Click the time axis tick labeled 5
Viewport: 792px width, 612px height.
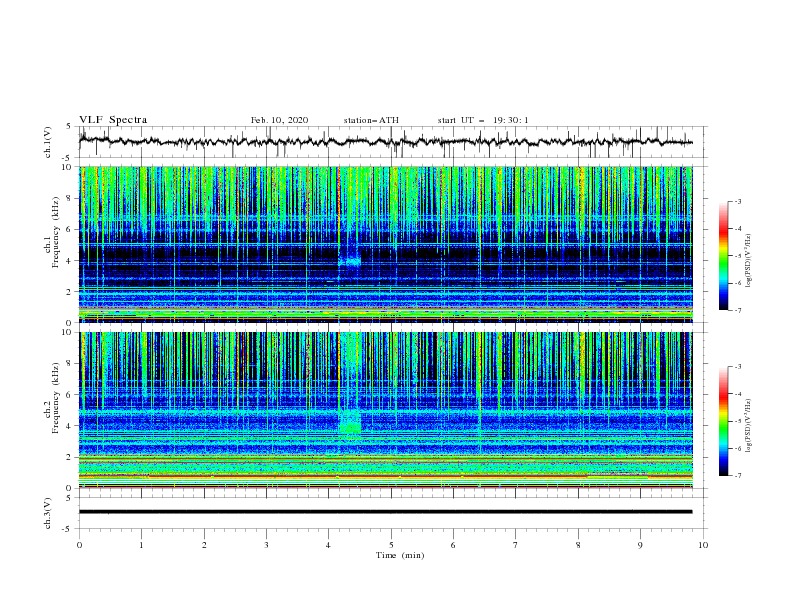click(391, 545)
